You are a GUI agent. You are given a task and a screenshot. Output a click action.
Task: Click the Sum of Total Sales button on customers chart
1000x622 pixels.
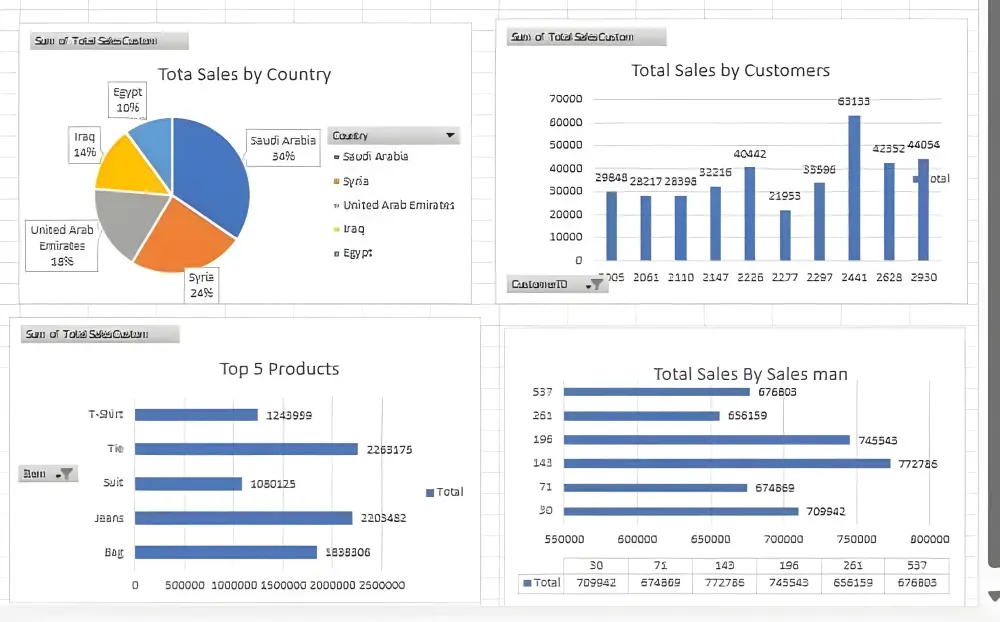click(587, 37)
